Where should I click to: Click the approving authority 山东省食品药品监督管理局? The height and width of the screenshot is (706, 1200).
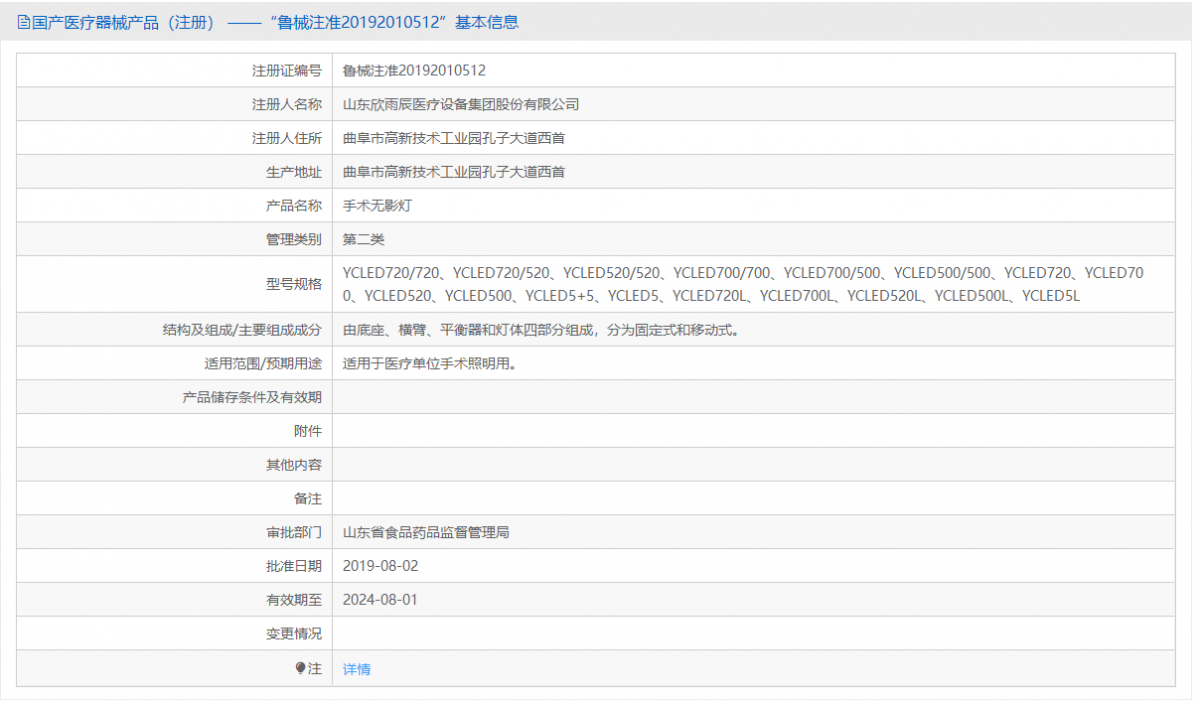click(x=426, y=533)
